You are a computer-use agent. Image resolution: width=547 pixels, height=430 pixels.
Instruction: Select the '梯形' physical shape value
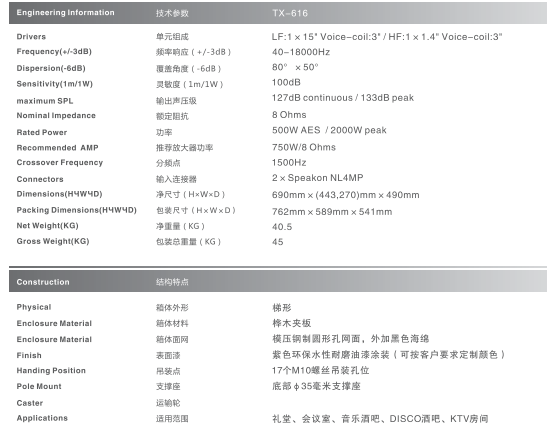pyautogui.click(x=282, y=308)
